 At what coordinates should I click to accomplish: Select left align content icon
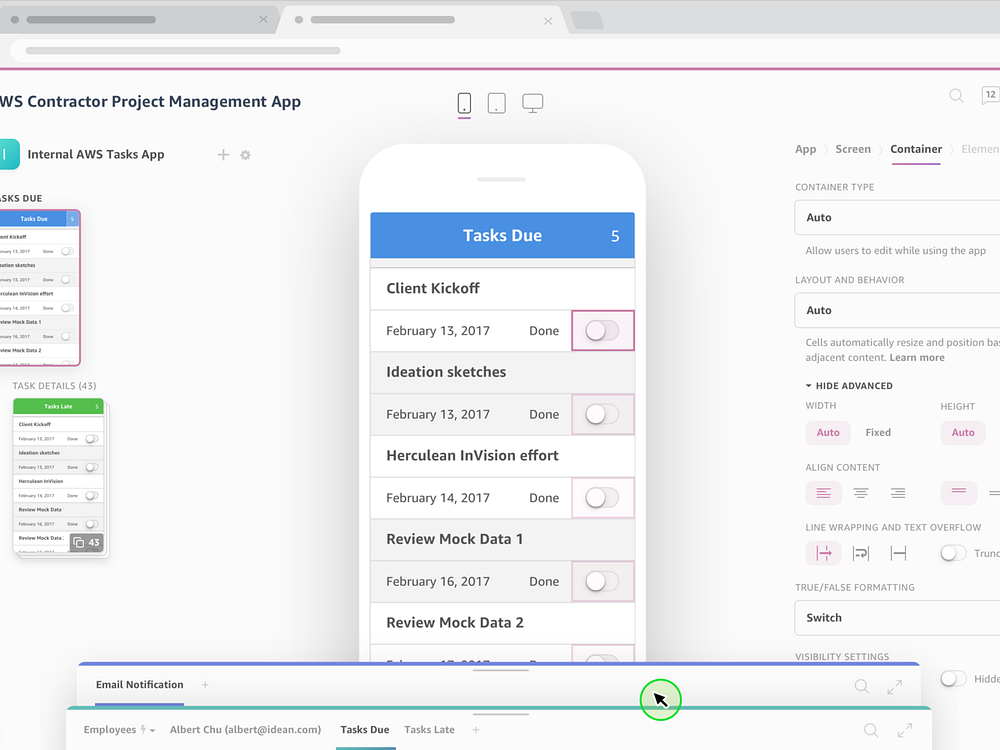pyautogui.click(x=823, y=493)
